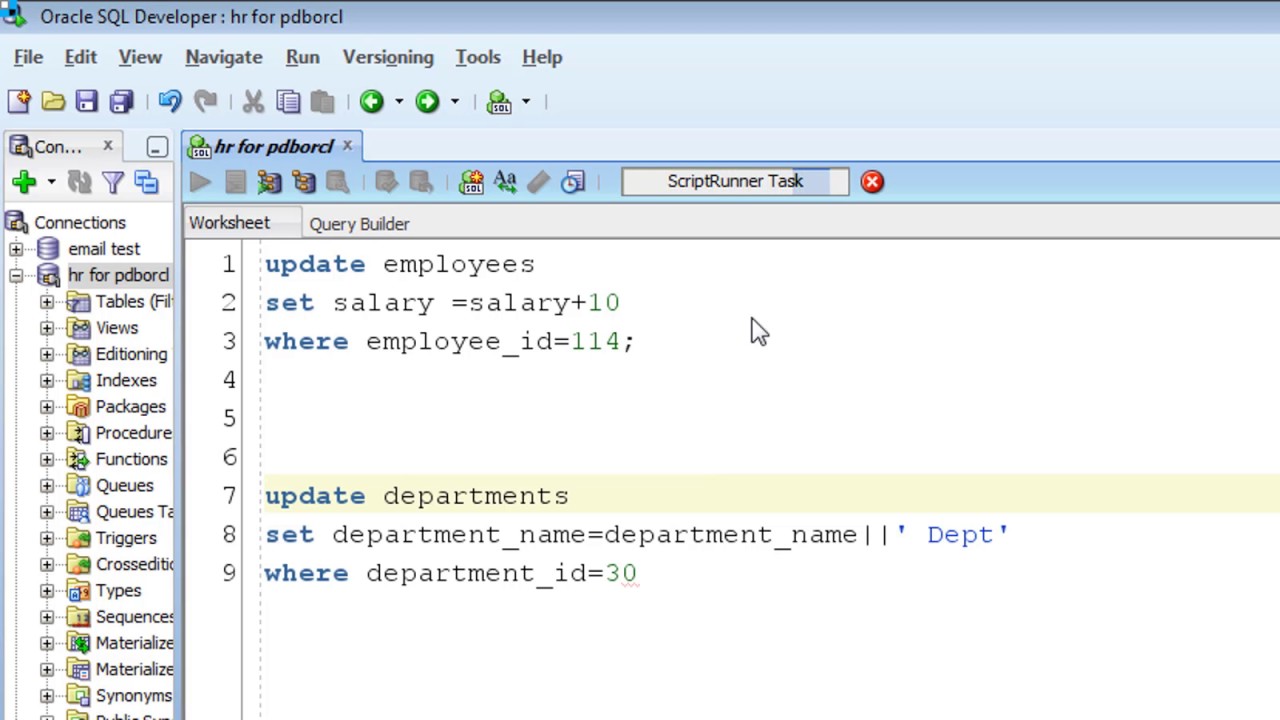This screenshot has width=1280, height=720.
Task: Click the Paste clipboard icon
Action: click(322, 101)
